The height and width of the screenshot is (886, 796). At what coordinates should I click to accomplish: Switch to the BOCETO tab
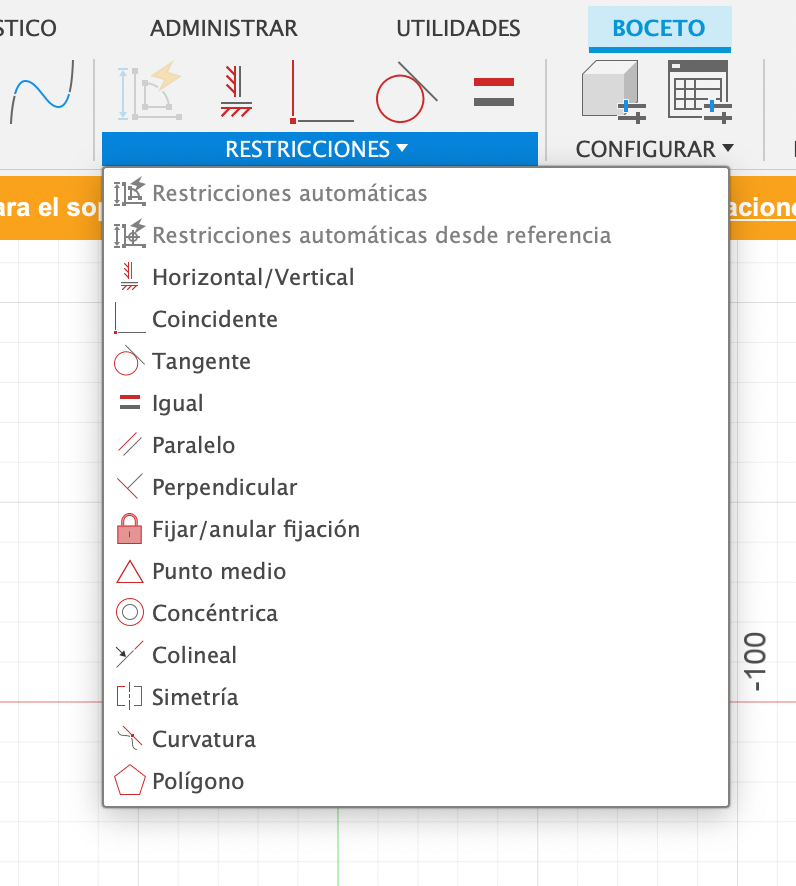(659, 28)
